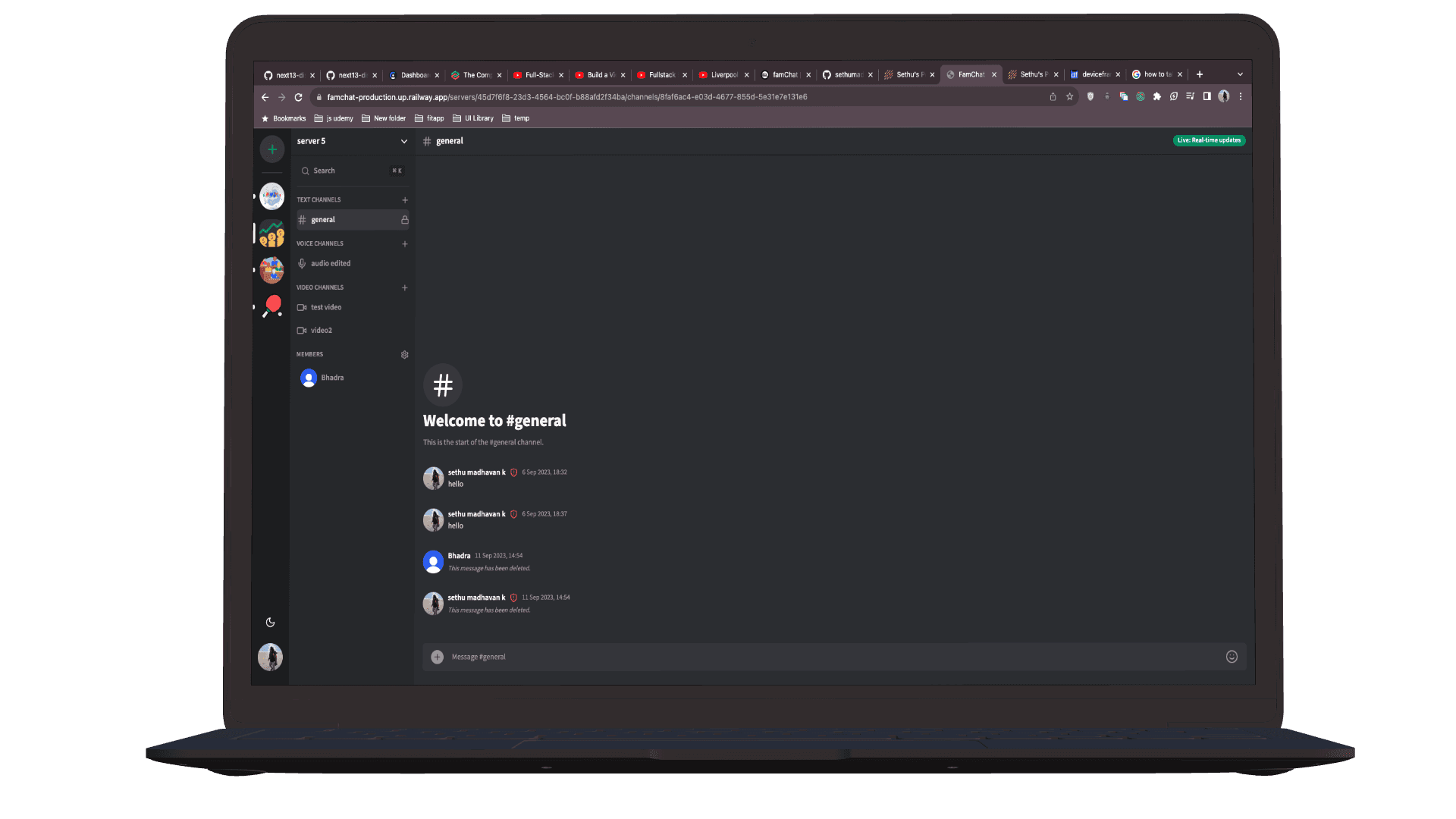Add a new video channel
Screen dimensions: 1456x819
pos(405,288)
